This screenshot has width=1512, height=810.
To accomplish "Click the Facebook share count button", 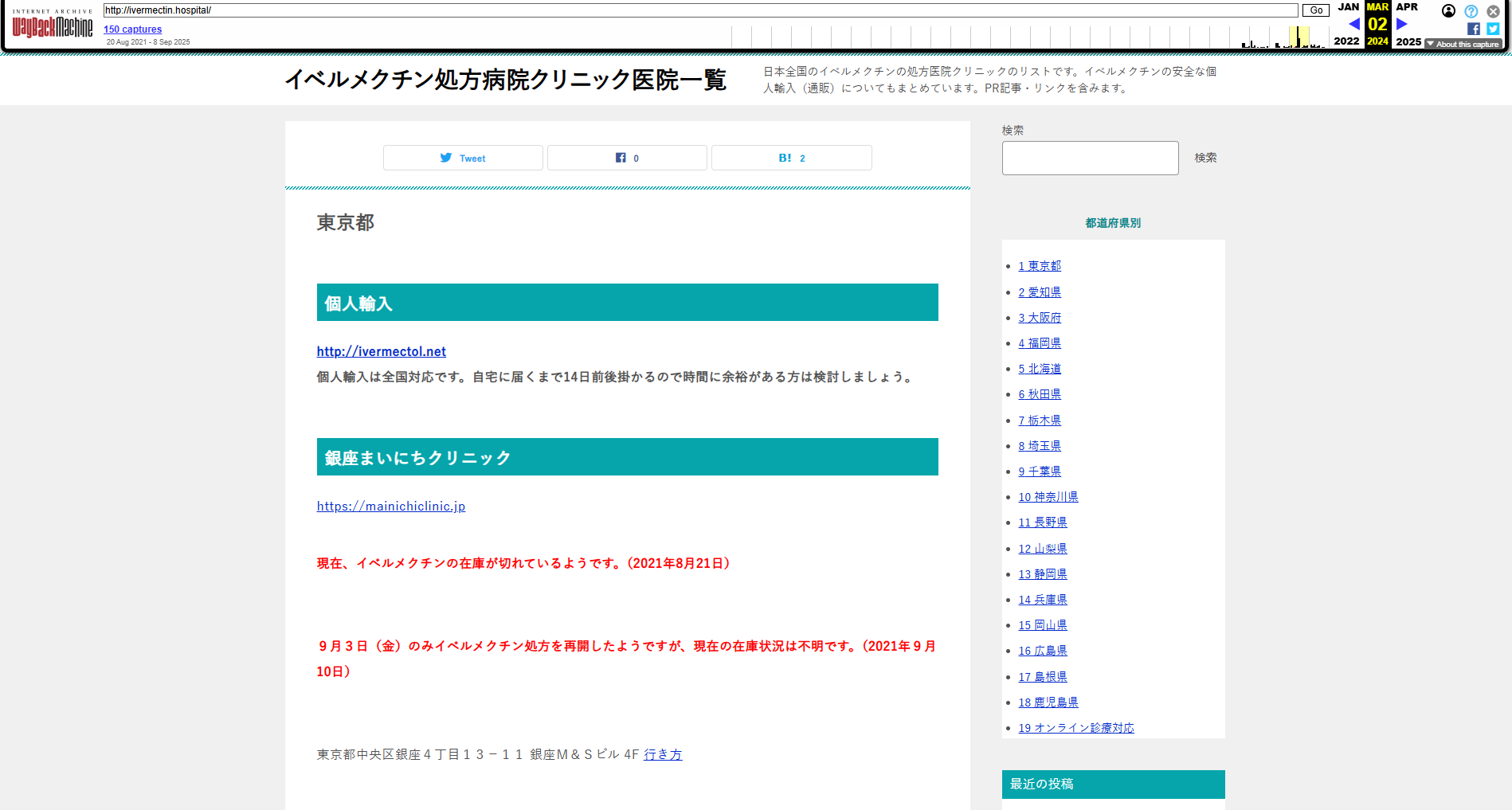I will [627, 158].
